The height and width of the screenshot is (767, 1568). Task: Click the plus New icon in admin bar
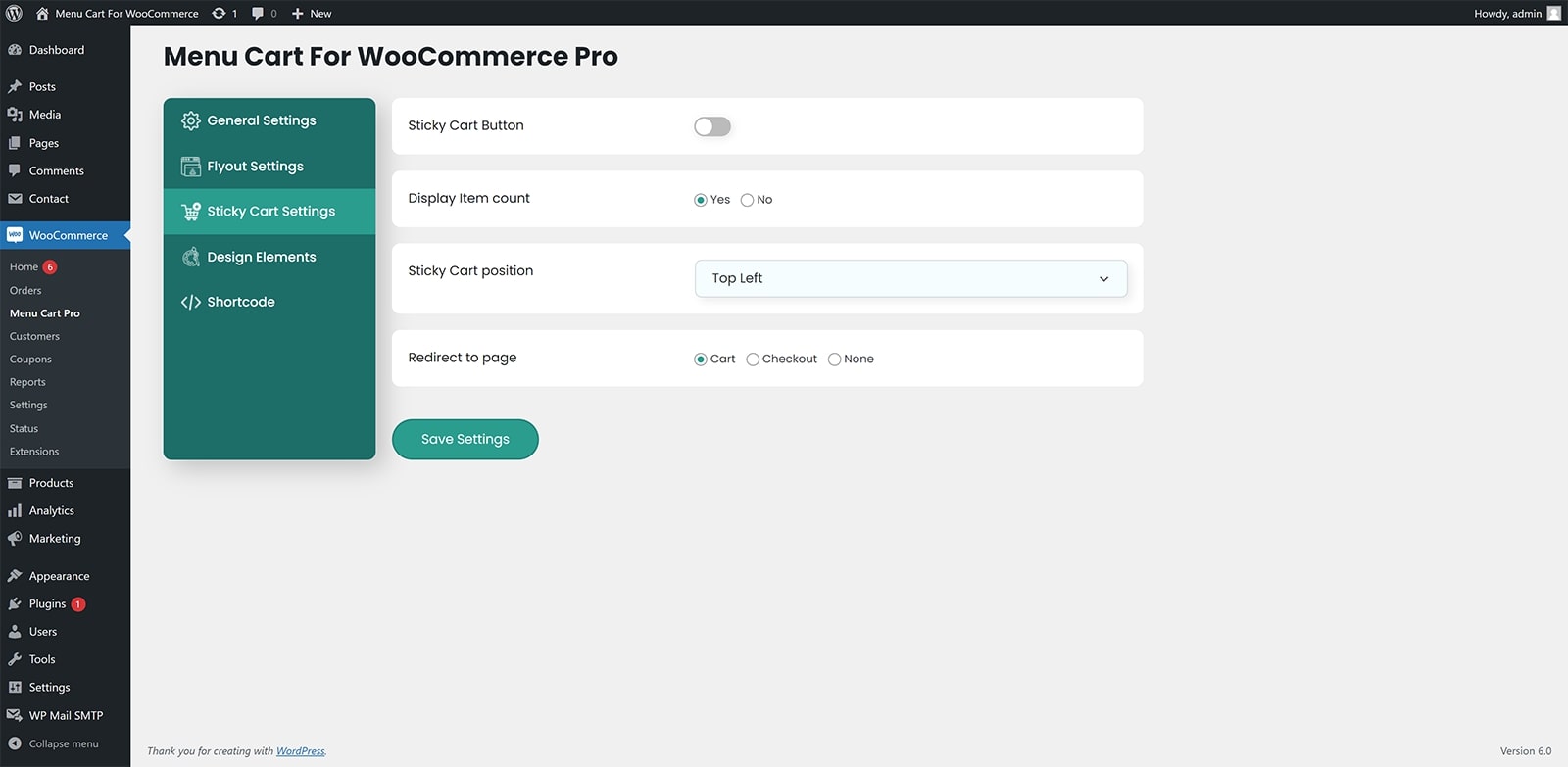[298, 14]
